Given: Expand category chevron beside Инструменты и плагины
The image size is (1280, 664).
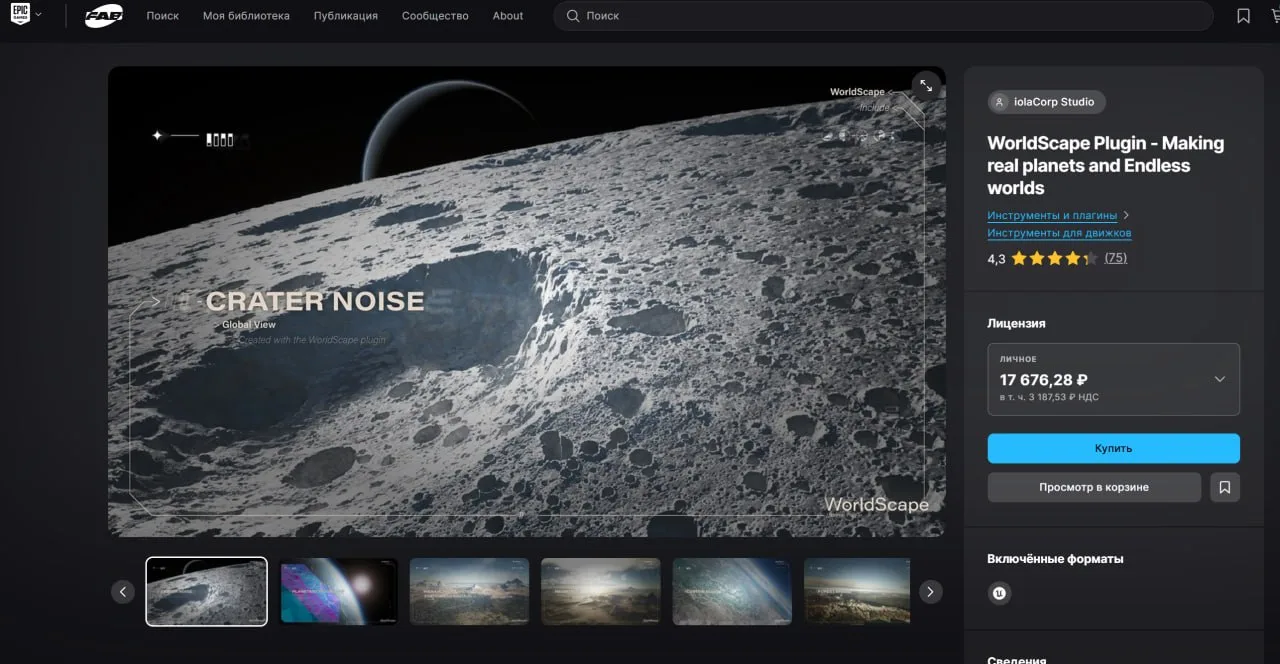Looking at the screenshot, I should [x=1126, y=215].
